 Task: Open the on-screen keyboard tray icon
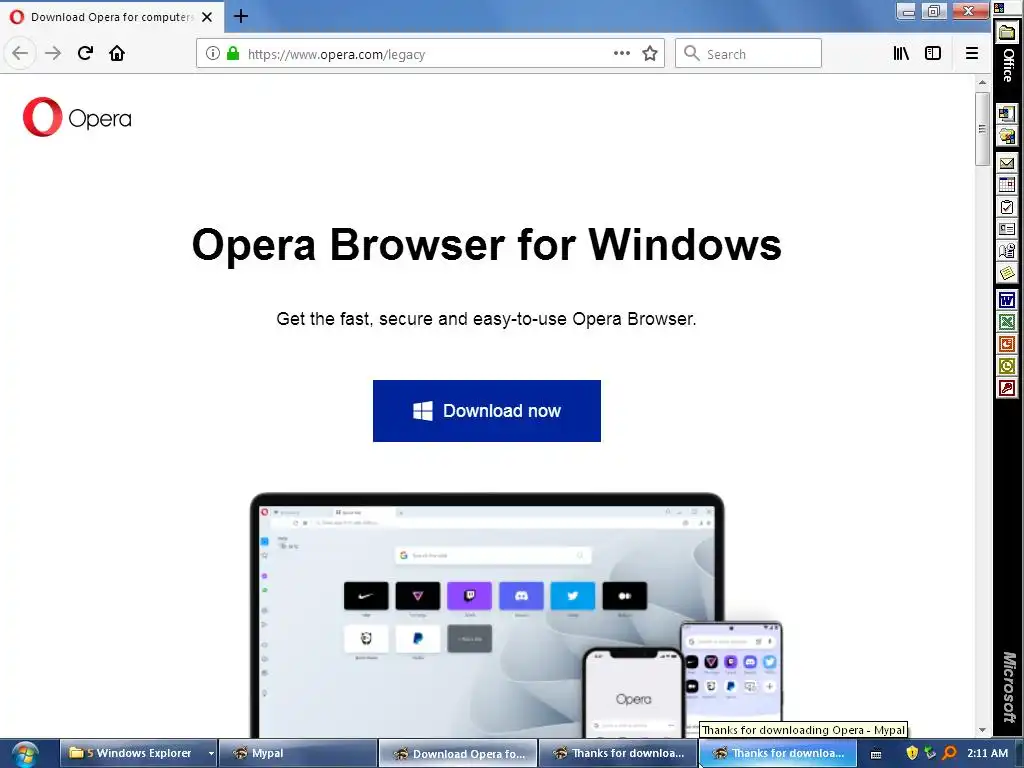click(876, 754)
